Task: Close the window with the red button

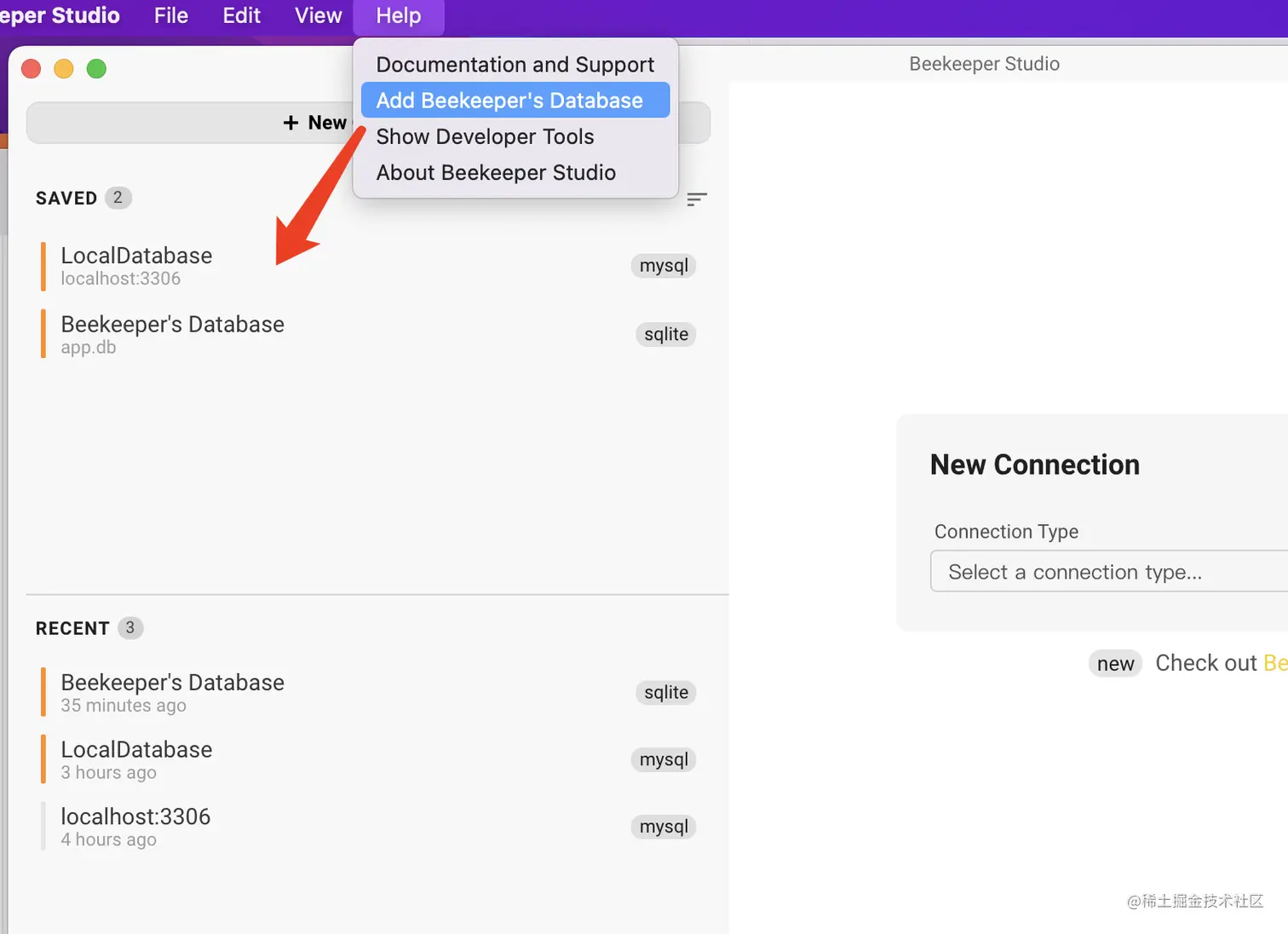Action: tap(32, 68)
